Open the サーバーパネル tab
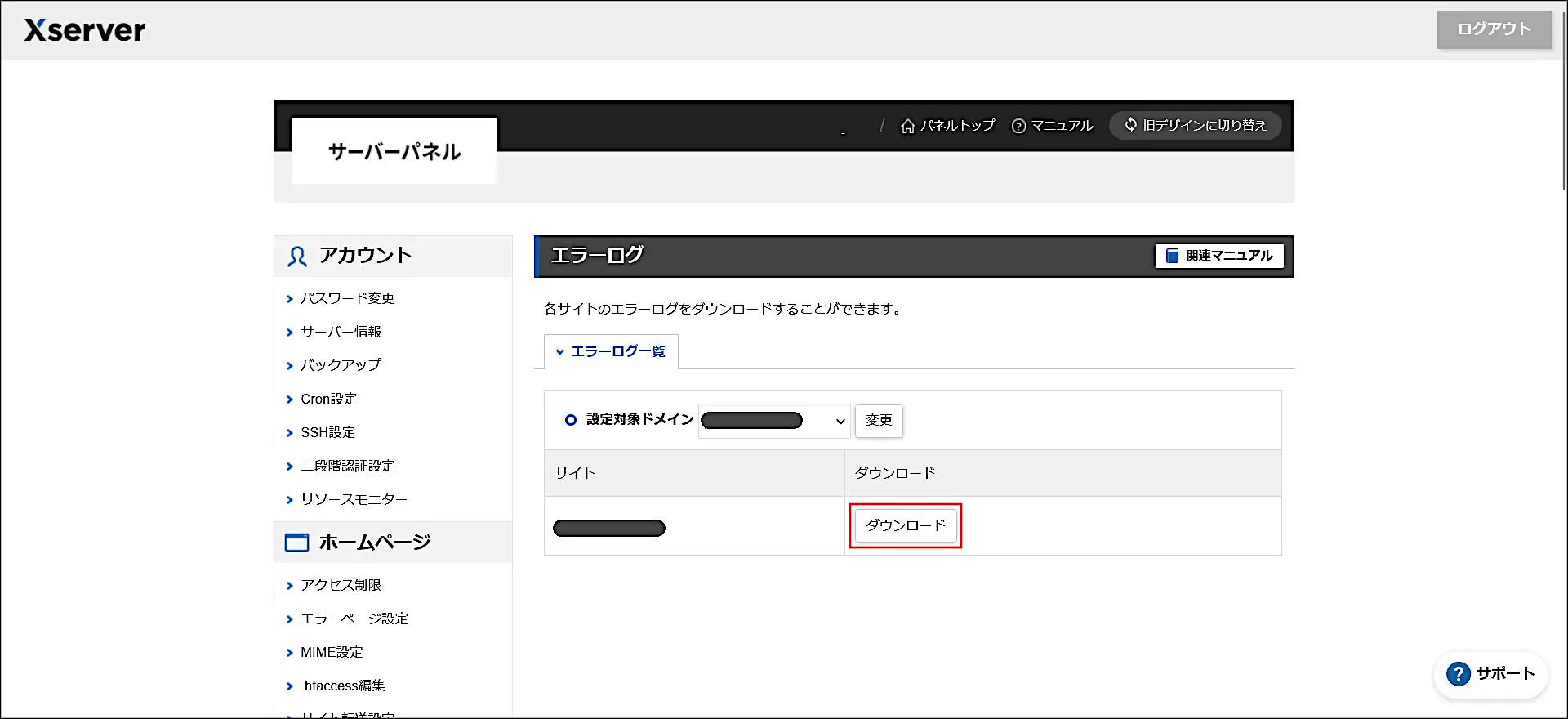Image resolution: width=1568 pixels, height=719 pixels. point(394,151)
